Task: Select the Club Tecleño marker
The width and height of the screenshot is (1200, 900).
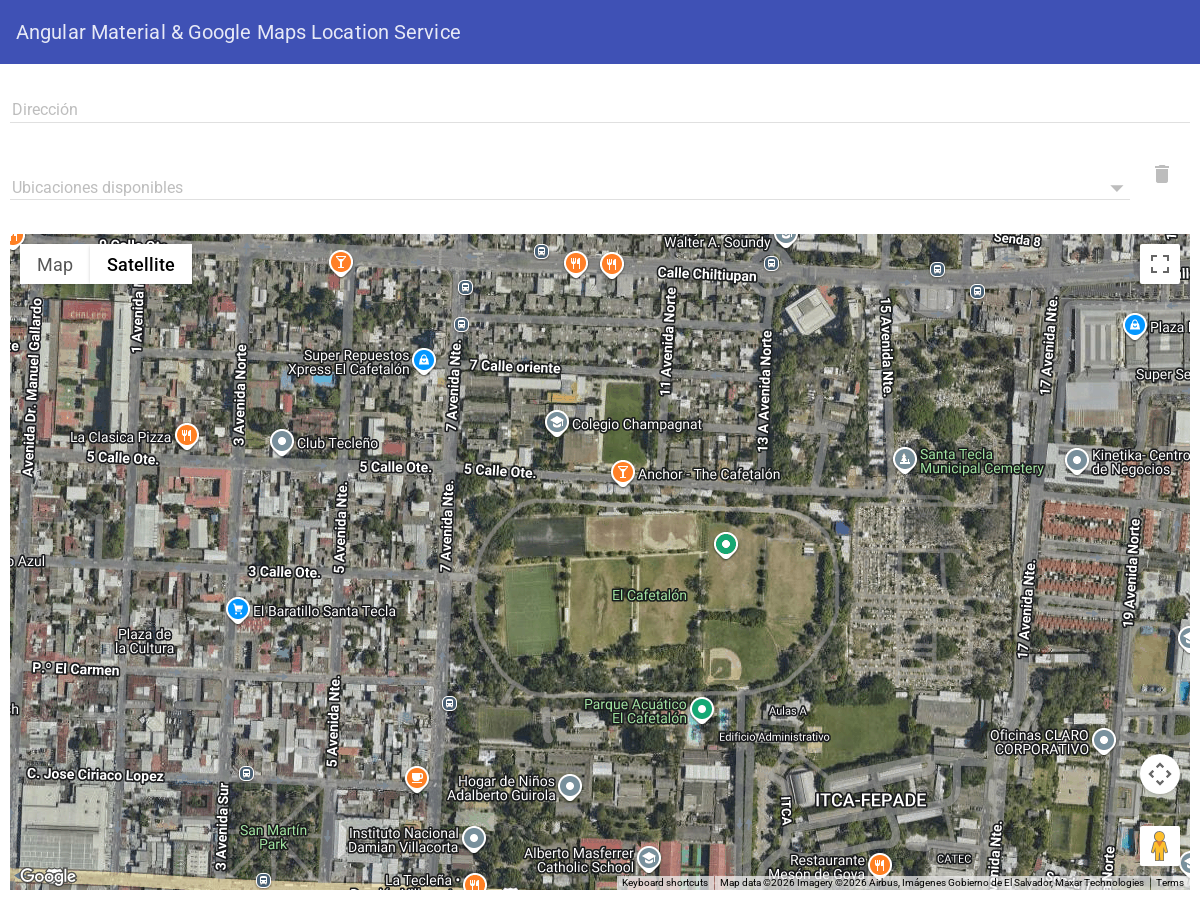Action: (x=282, y=441)
